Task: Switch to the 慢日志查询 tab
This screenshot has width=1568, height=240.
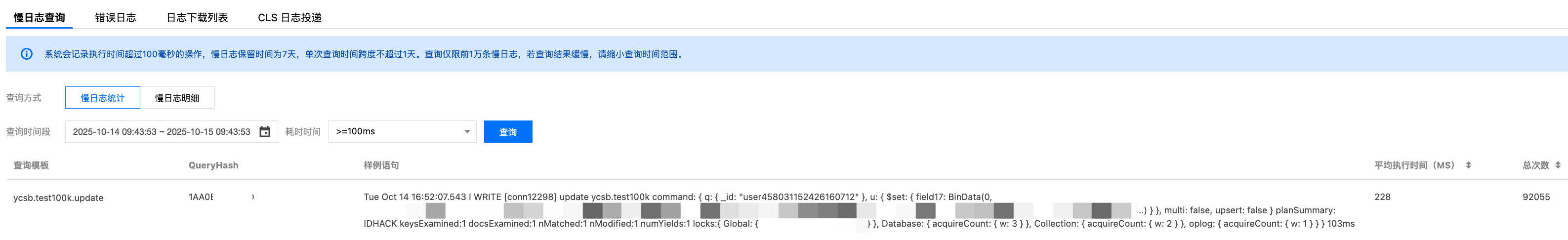Action: click(39, 18)
